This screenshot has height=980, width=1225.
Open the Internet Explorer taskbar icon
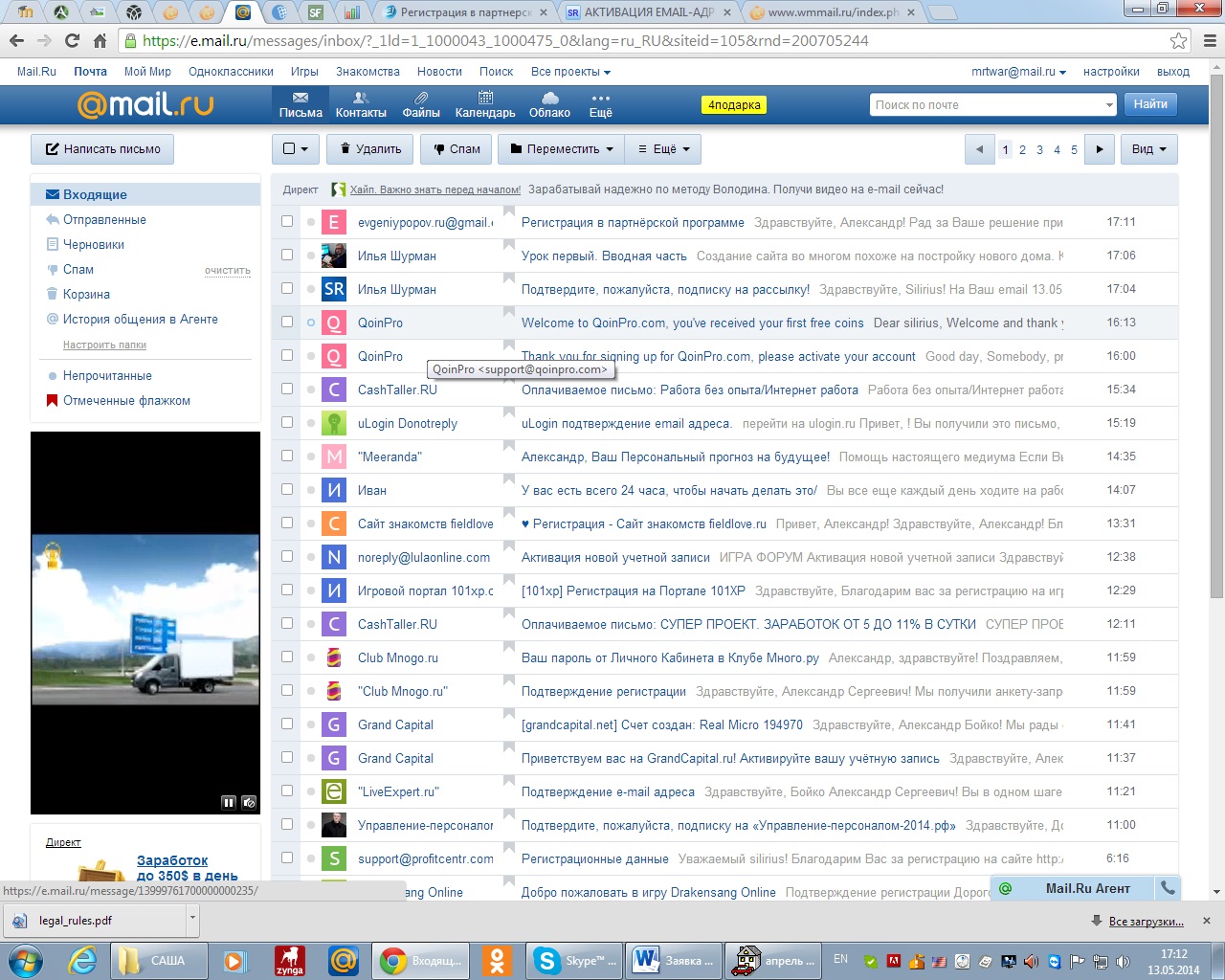click(83, 960)
